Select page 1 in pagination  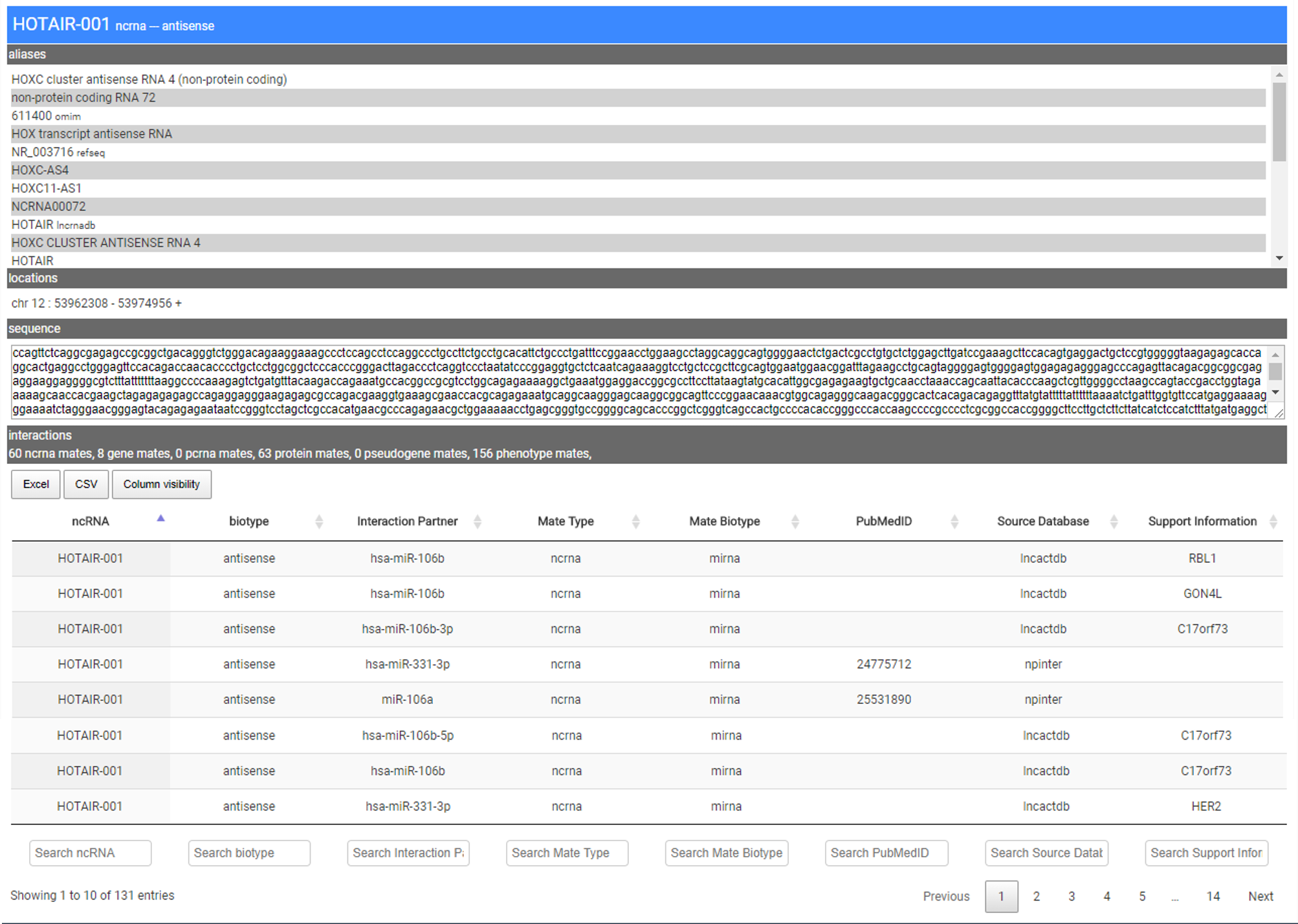1001,896
